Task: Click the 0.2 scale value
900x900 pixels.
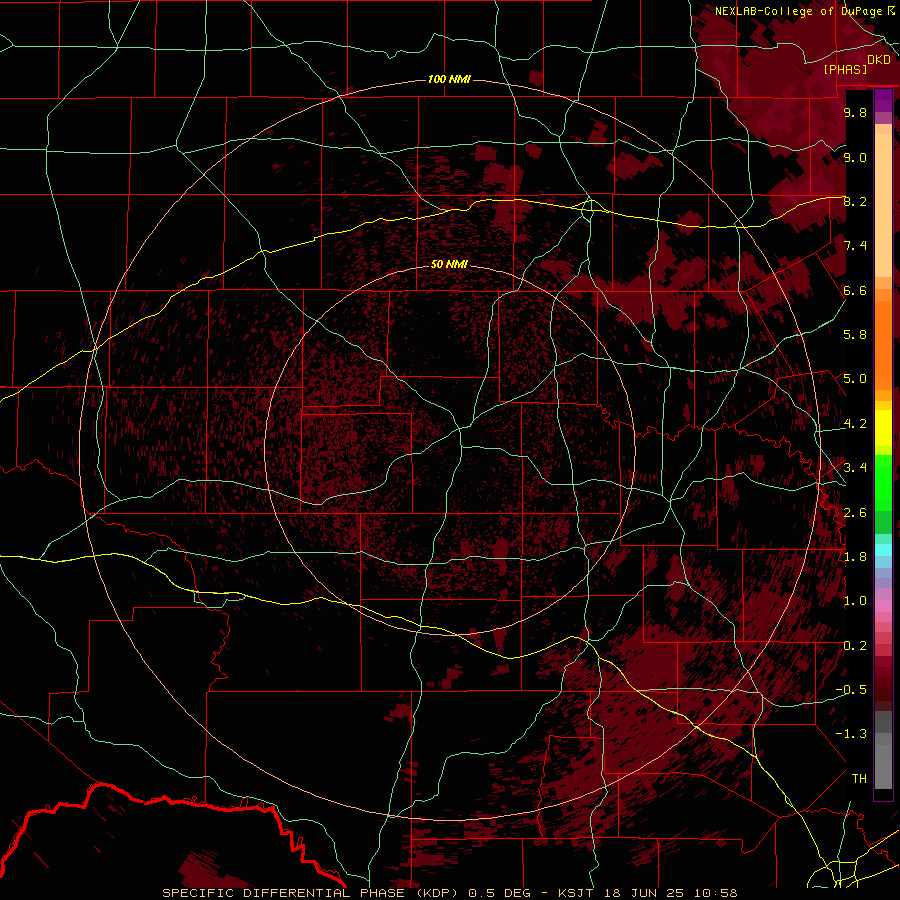Action: (x=855, y=646)
